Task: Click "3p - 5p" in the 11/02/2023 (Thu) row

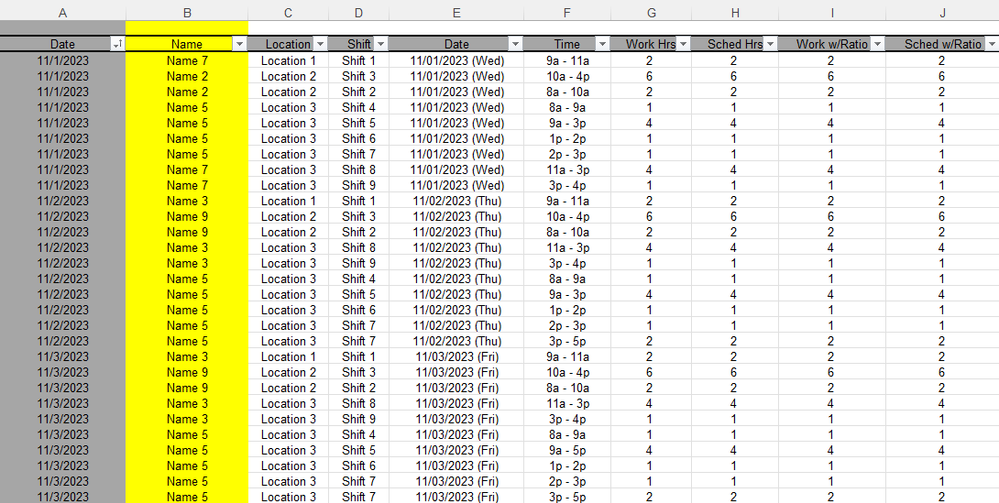Action: (x=567, y=341)
